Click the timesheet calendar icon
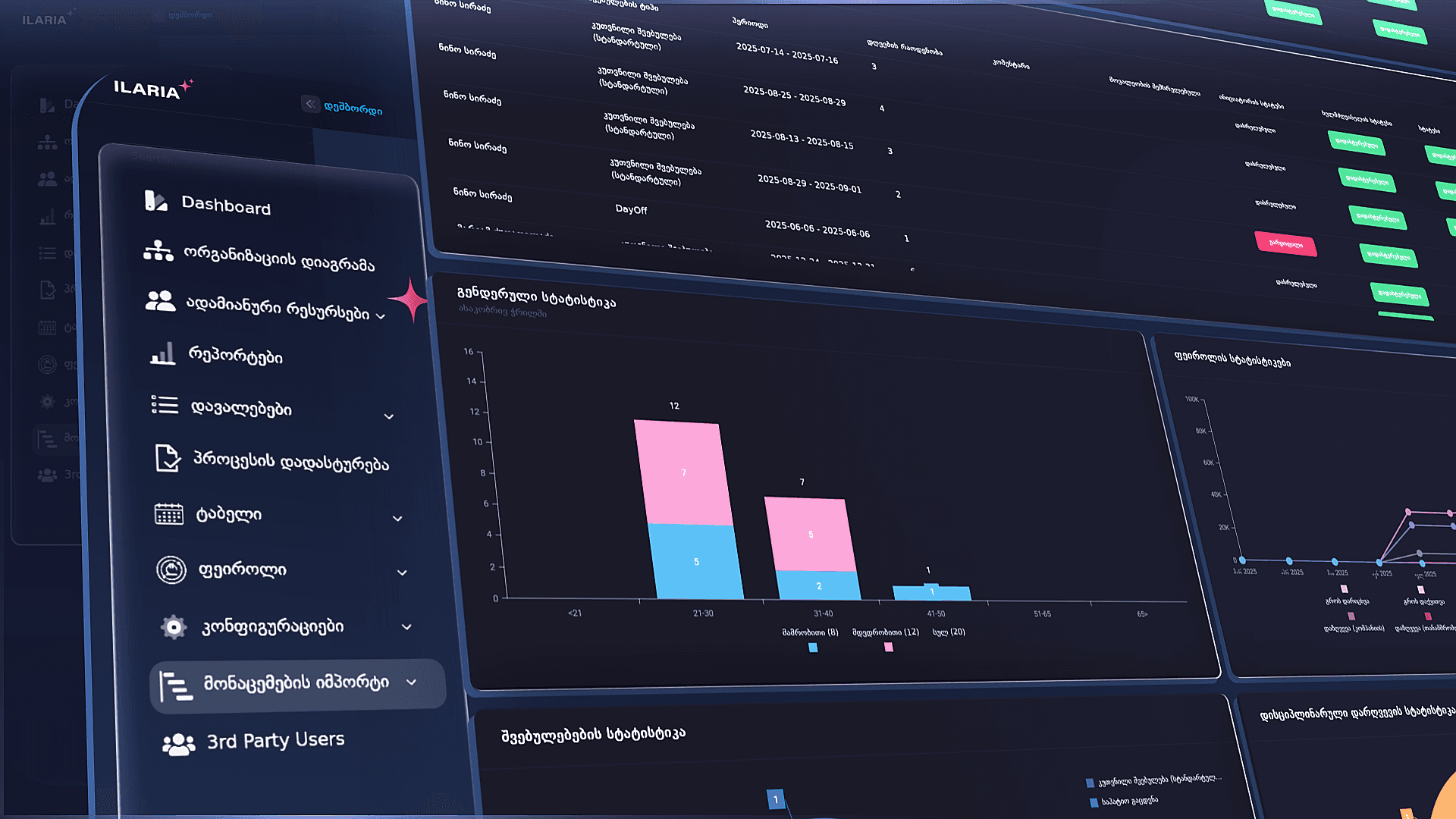 pyautogui.click(x=169, y=513)
